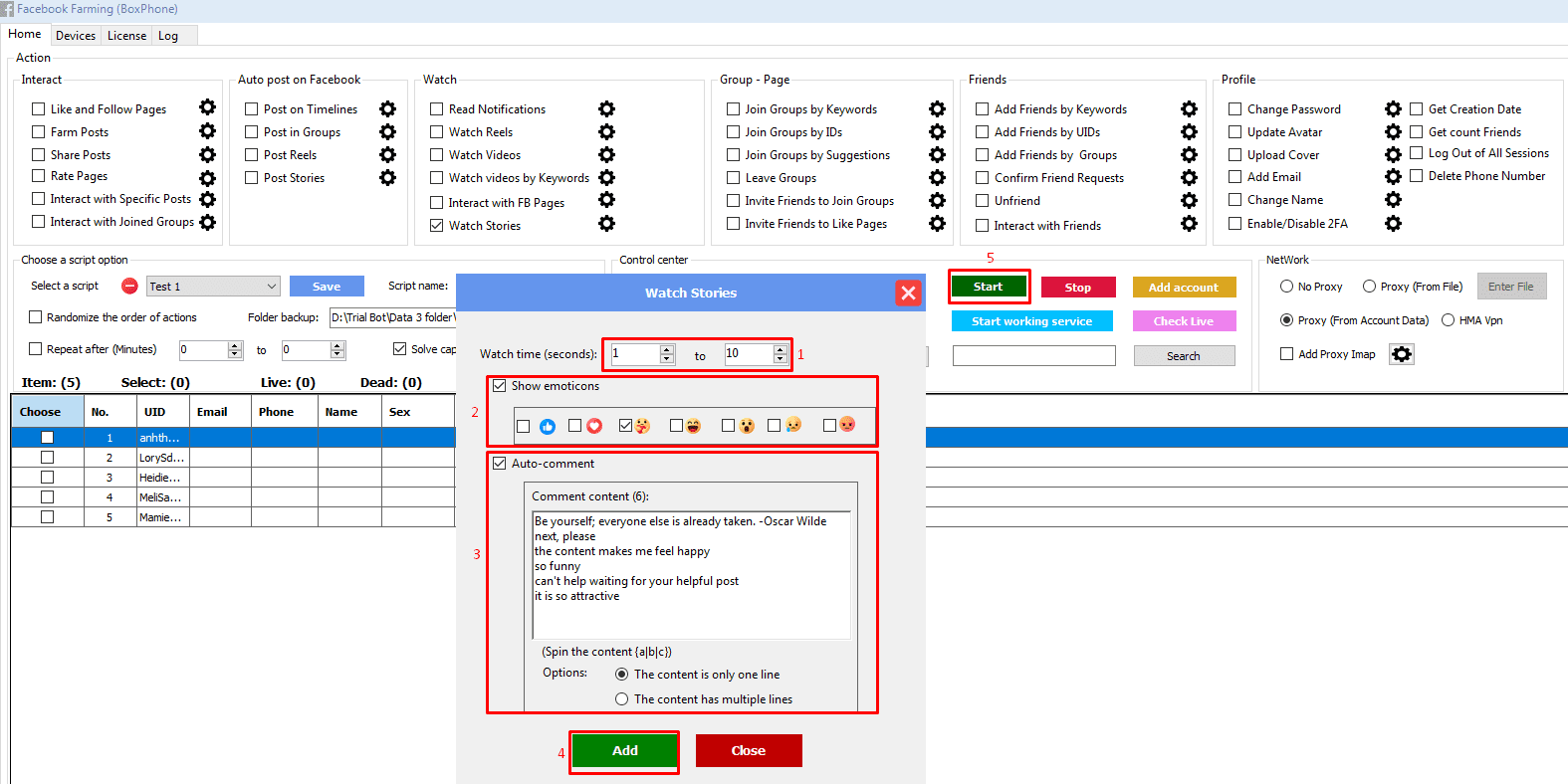Switch to the License tab
This screenshot has width=1568, height=784.
click(126, 35)
